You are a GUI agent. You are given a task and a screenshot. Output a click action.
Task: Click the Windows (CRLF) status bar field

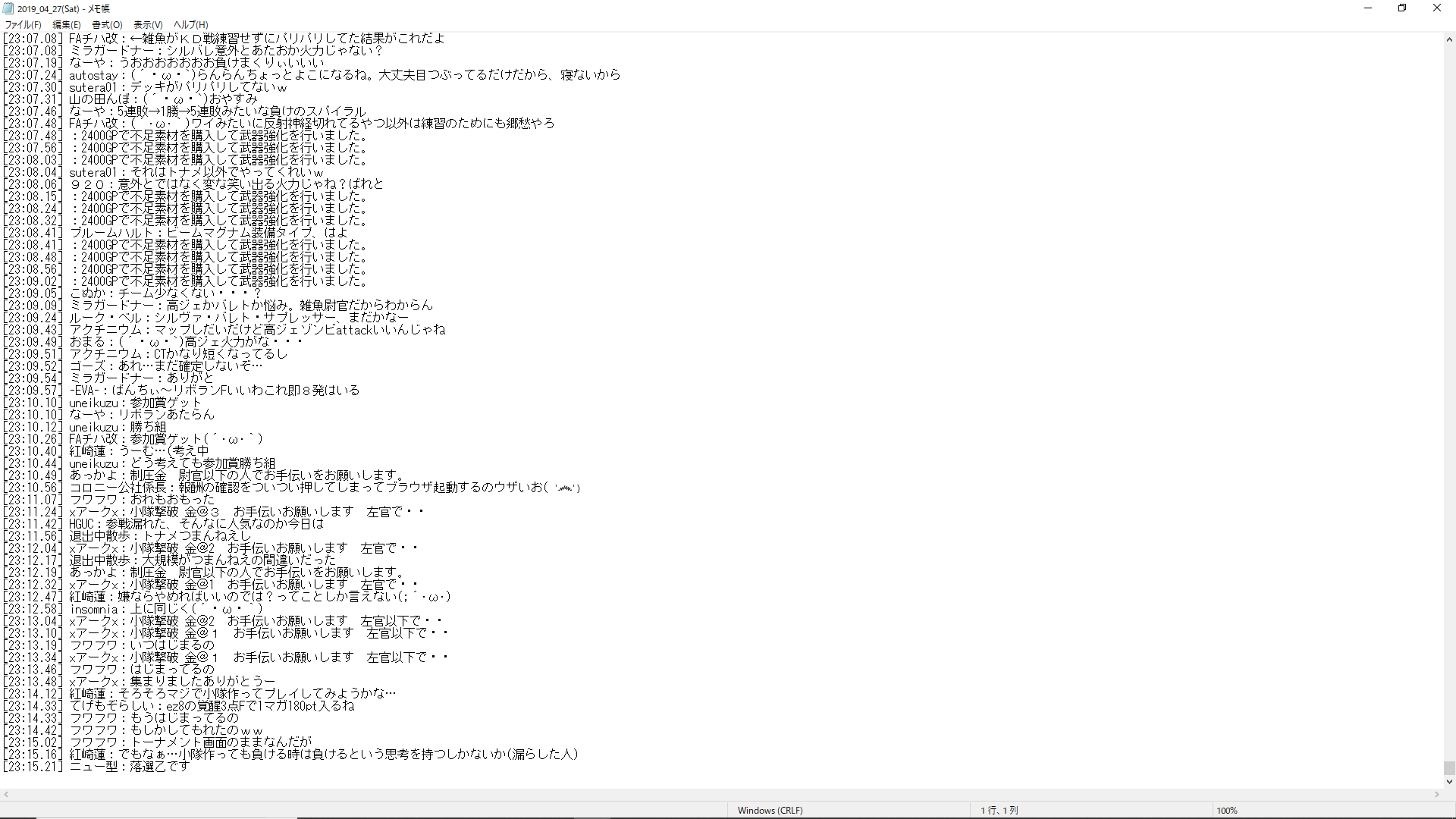click(770, 811)
